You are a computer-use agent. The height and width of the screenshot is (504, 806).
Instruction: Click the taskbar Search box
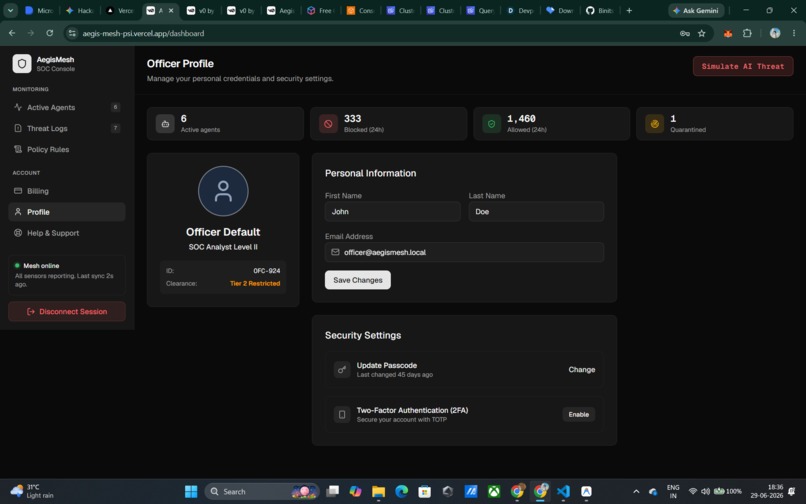pos(262,491)
